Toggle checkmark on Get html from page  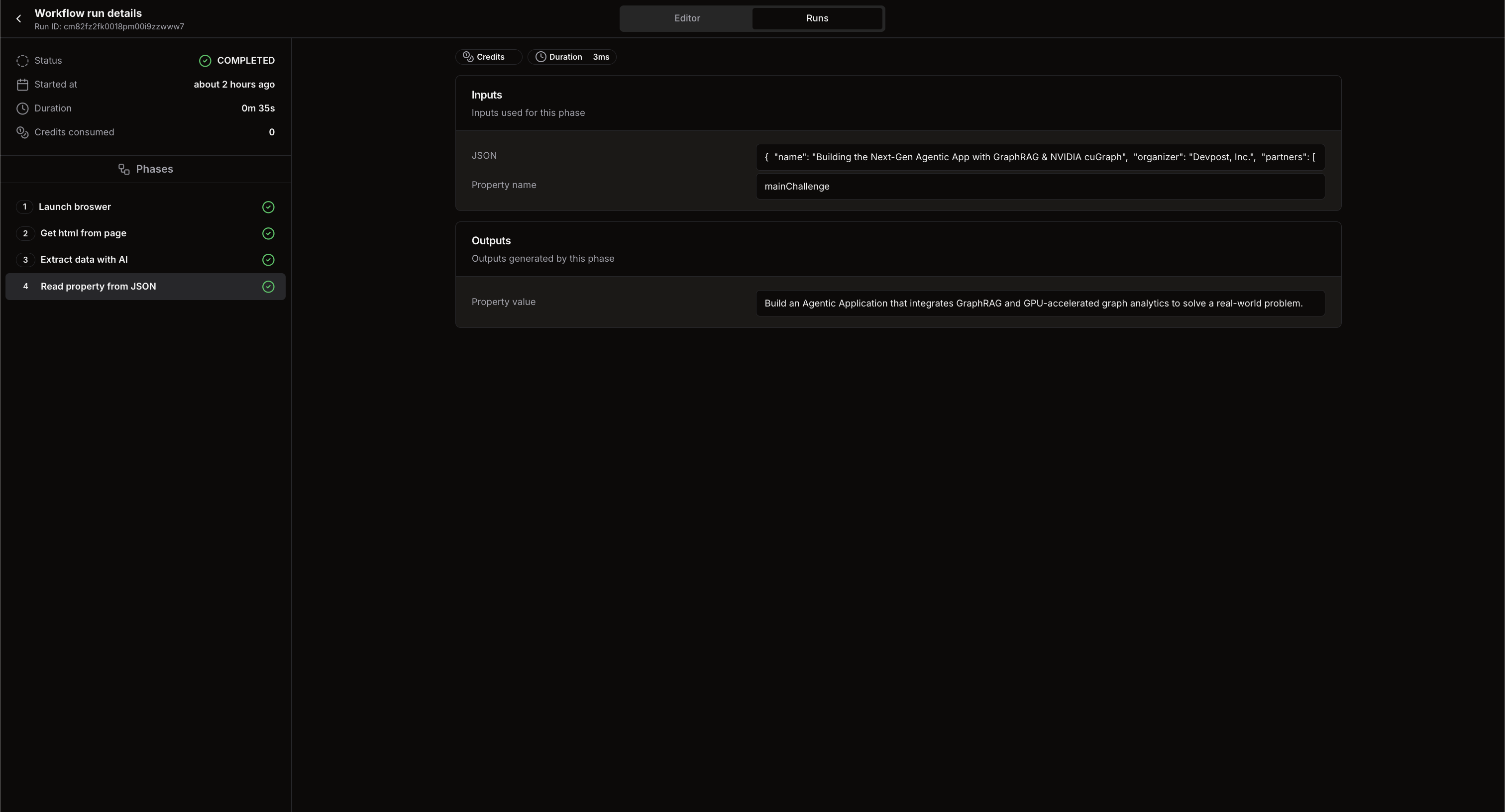tap(268, 234)
